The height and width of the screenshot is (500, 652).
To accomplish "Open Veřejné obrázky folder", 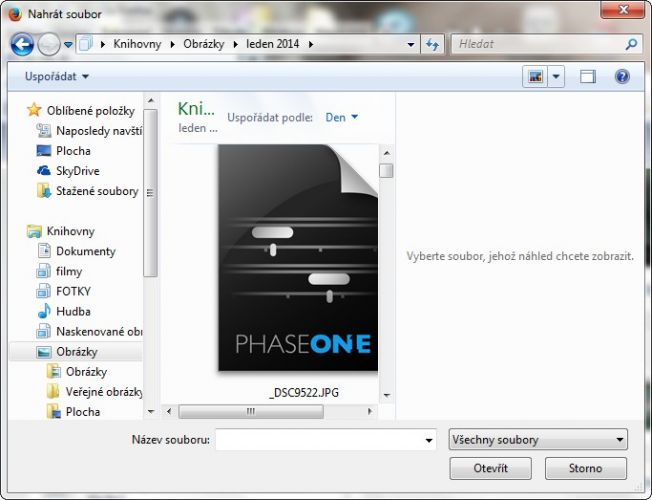I will coord(104,392).
